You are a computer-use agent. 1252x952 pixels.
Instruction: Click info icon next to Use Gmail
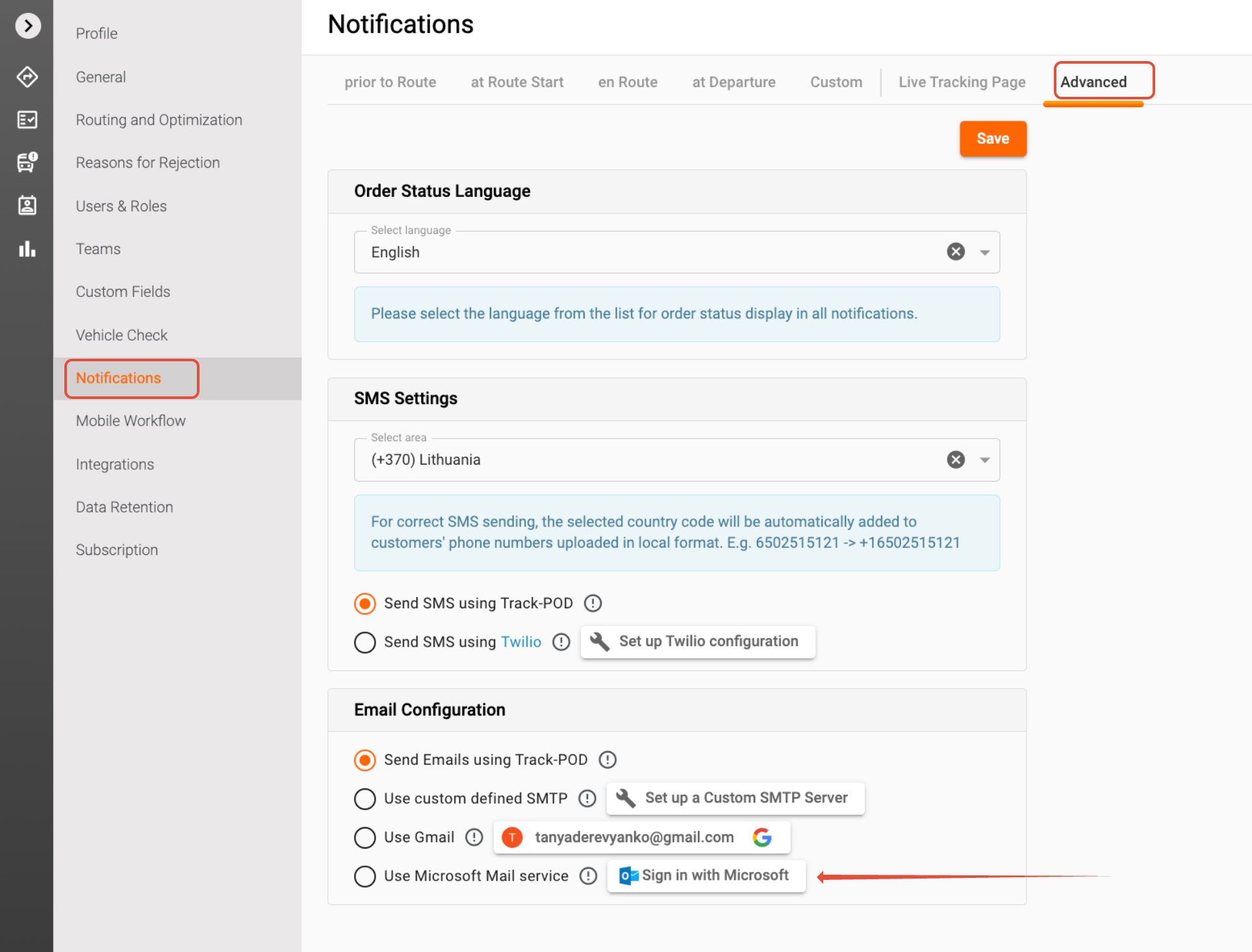click(474, 837)
